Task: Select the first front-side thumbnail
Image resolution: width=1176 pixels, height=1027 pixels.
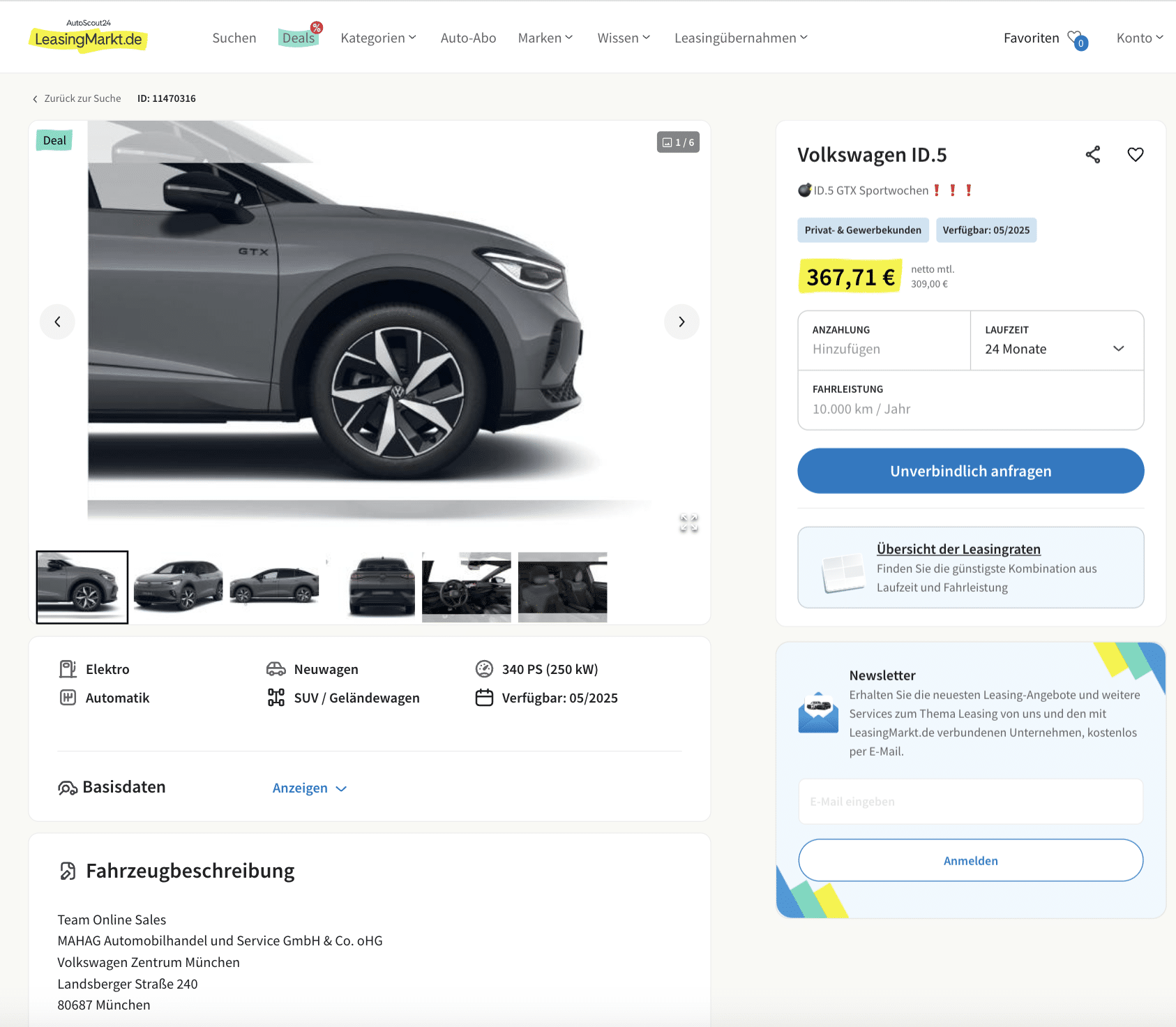Action: point(82,587)
